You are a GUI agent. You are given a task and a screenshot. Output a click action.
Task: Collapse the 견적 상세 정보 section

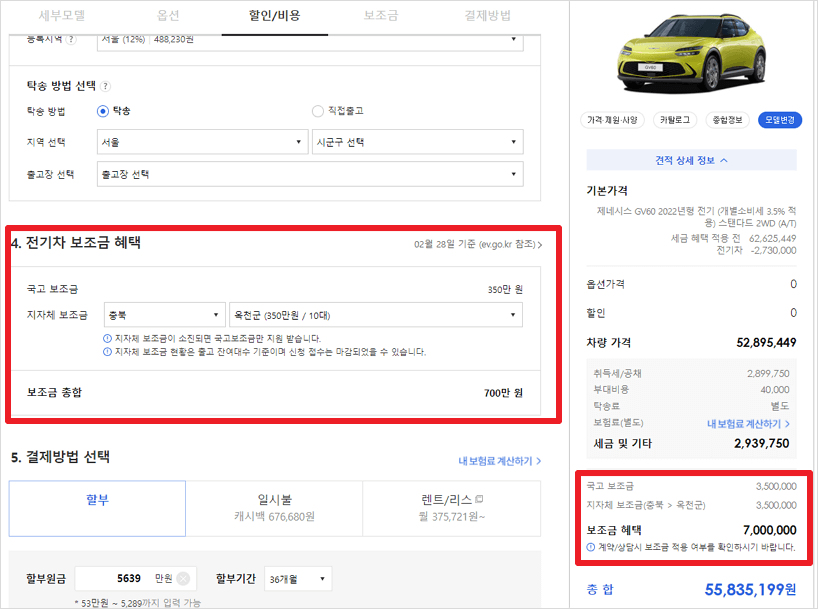(x=690, y=162)
